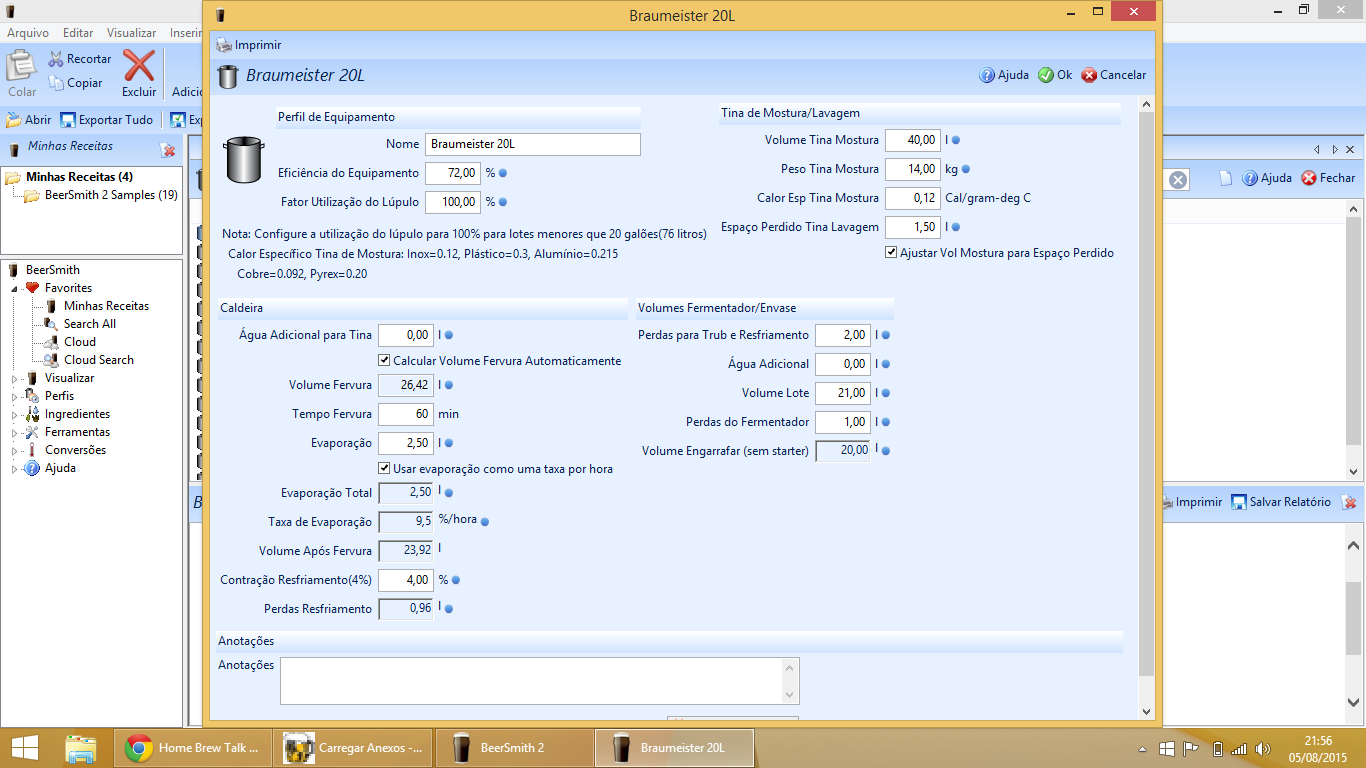The height and width of the screenshot is (768, 1366).
Task: Open Ajuda help in Braumeister dialog
Action: coord(1003,75)
